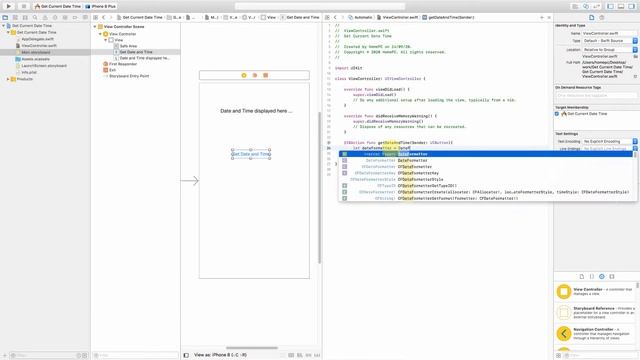Show the Media library
640x360 pixels.
[611, 276]
